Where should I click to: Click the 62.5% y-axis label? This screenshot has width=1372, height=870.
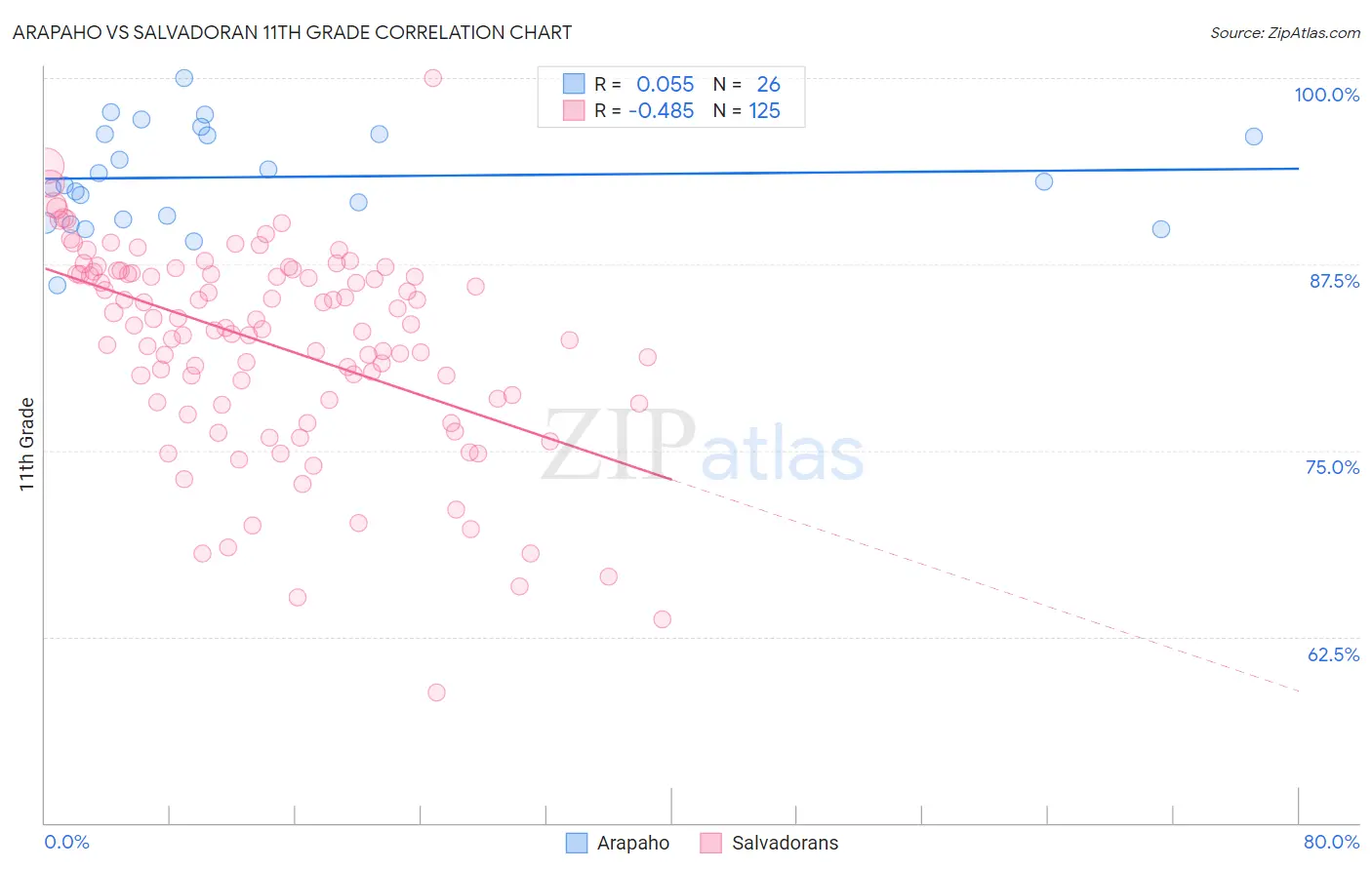point(1333,654)
